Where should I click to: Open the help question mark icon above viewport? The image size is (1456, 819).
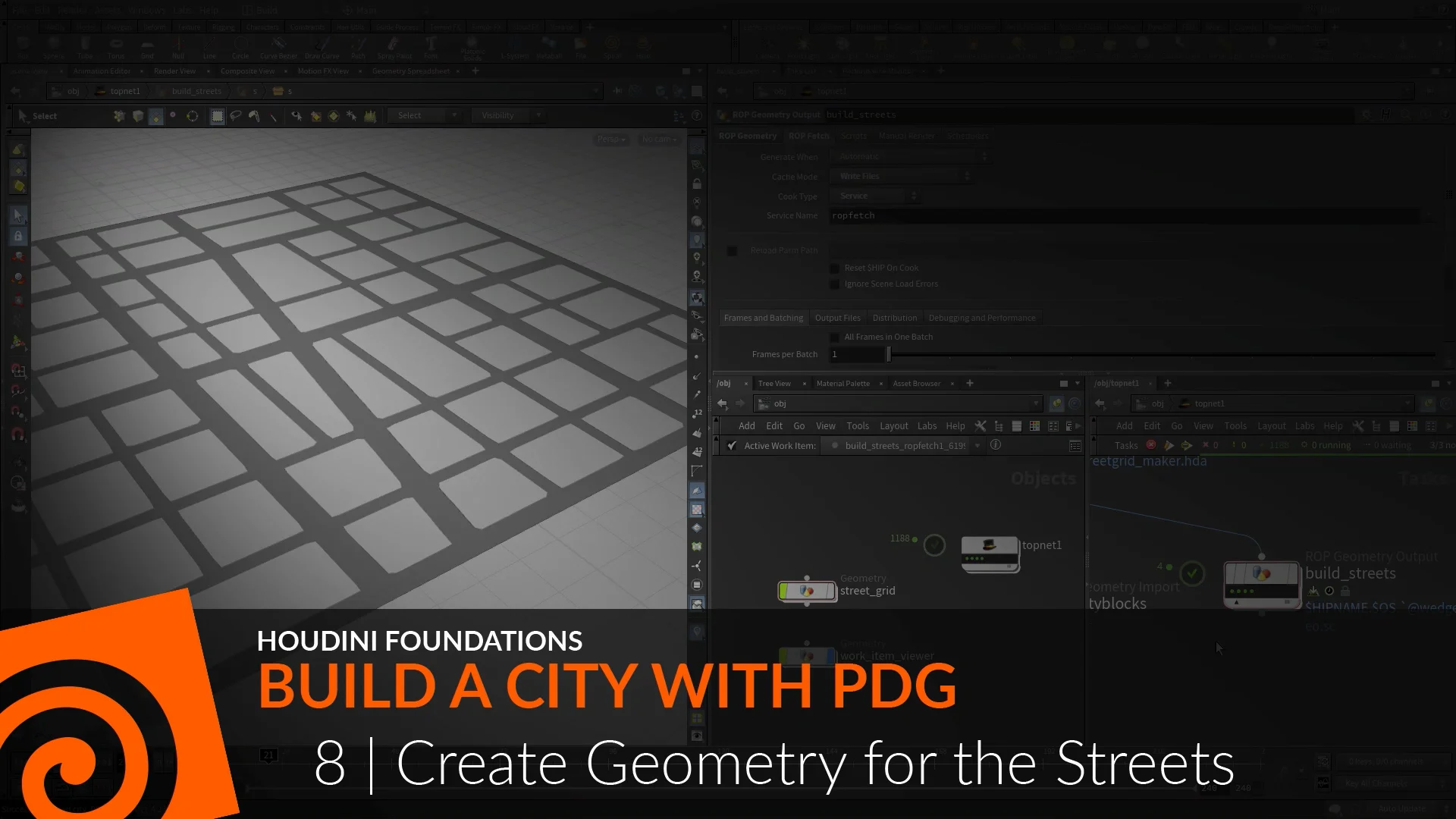(697, 115)
